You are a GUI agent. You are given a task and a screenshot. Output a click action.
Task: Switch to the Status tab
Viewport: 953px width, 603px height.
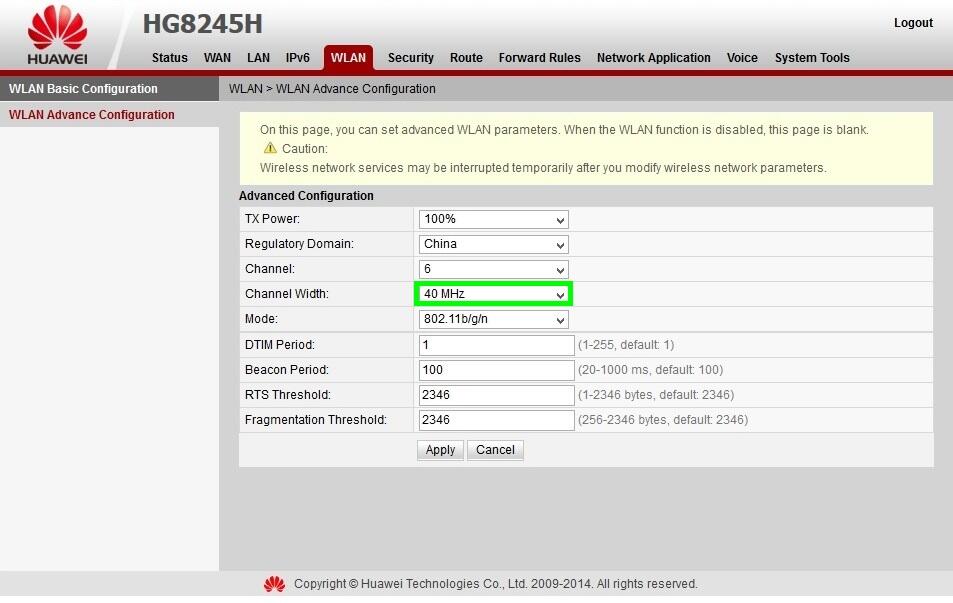pos(170,58)
